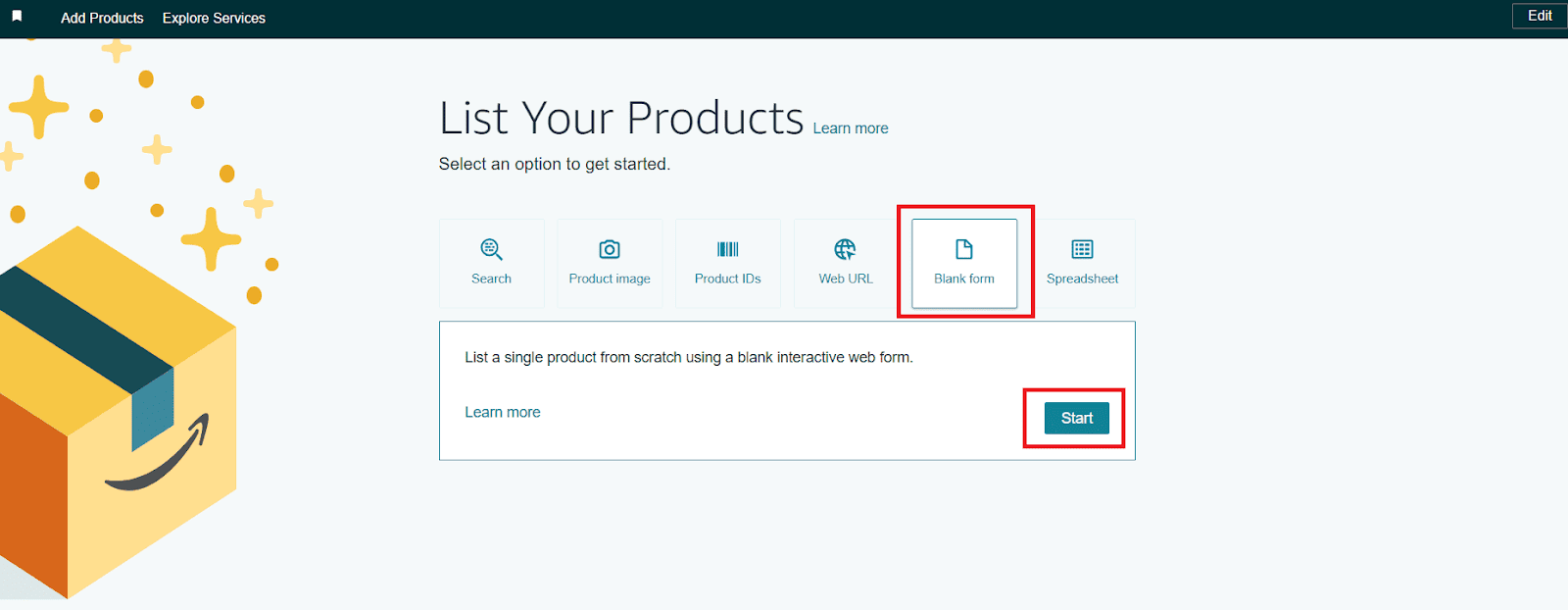Click the Search option label

click(x=491, y=279)
